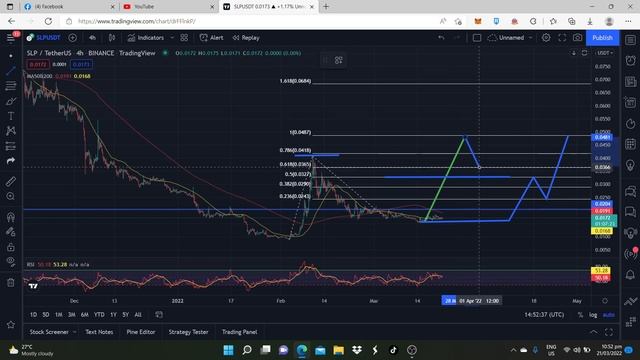Screen dimensions: 640x360
Task: Change the 4h timeframe interval
Action: coord(92,38)
